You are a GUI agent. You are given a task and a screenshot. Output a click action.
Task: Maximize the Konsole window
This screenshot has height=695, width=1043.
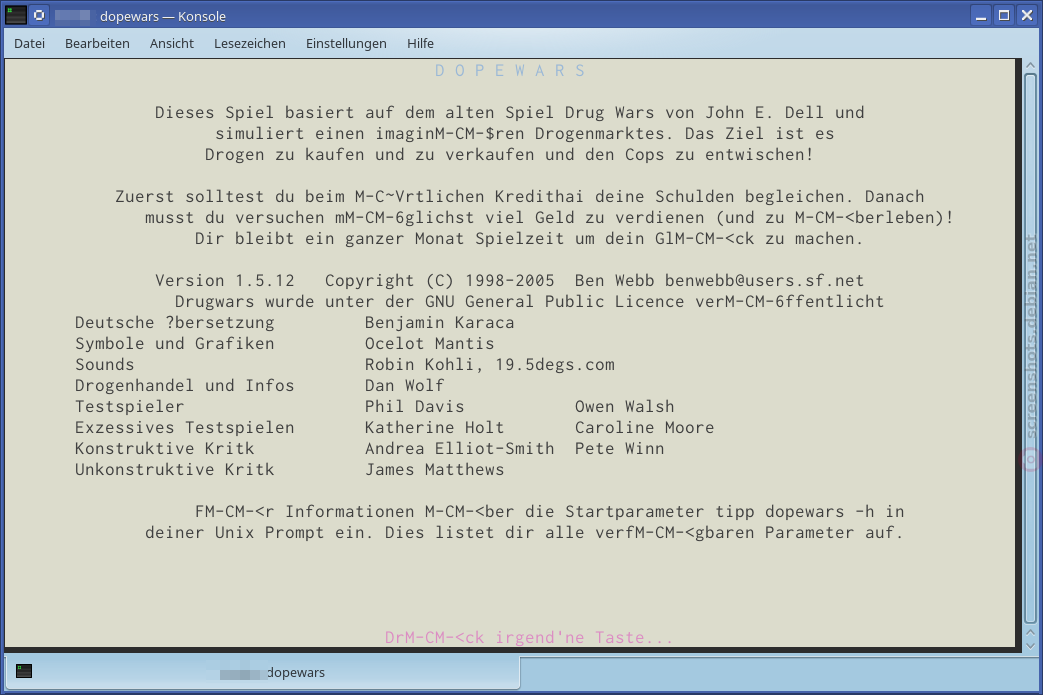pos(1004,15)
